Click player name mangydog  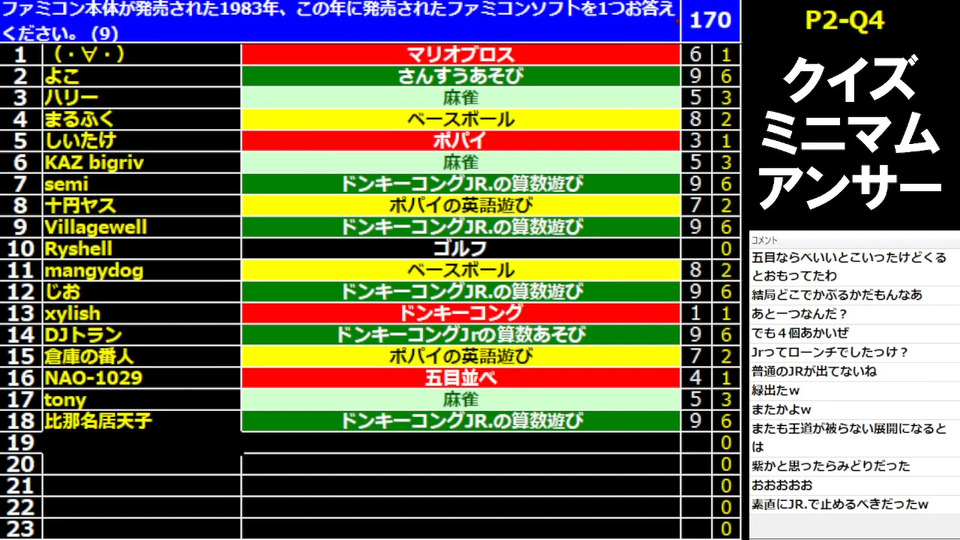click(94, 270)
